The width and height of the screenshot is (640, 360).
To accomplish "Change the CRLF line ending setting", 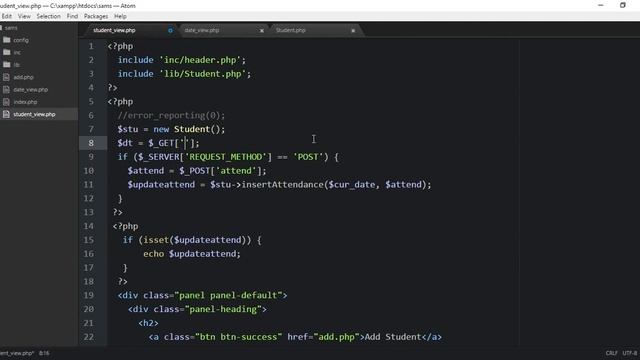I will click(x=611, y=353).
